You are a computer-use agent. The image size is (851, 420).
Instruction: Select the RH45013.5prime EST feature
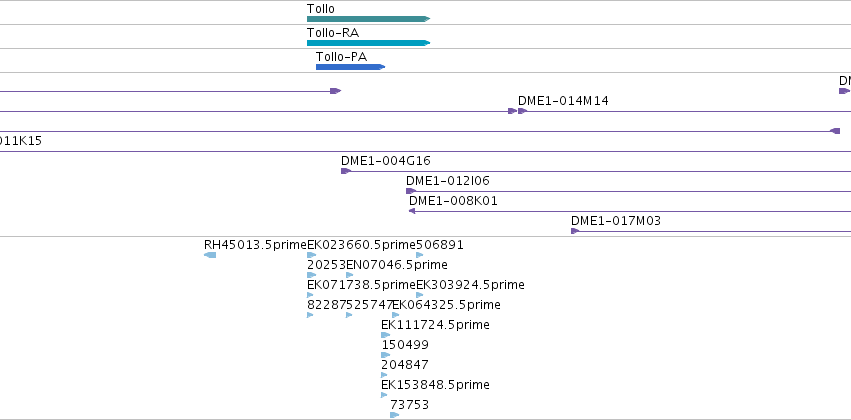210,255
